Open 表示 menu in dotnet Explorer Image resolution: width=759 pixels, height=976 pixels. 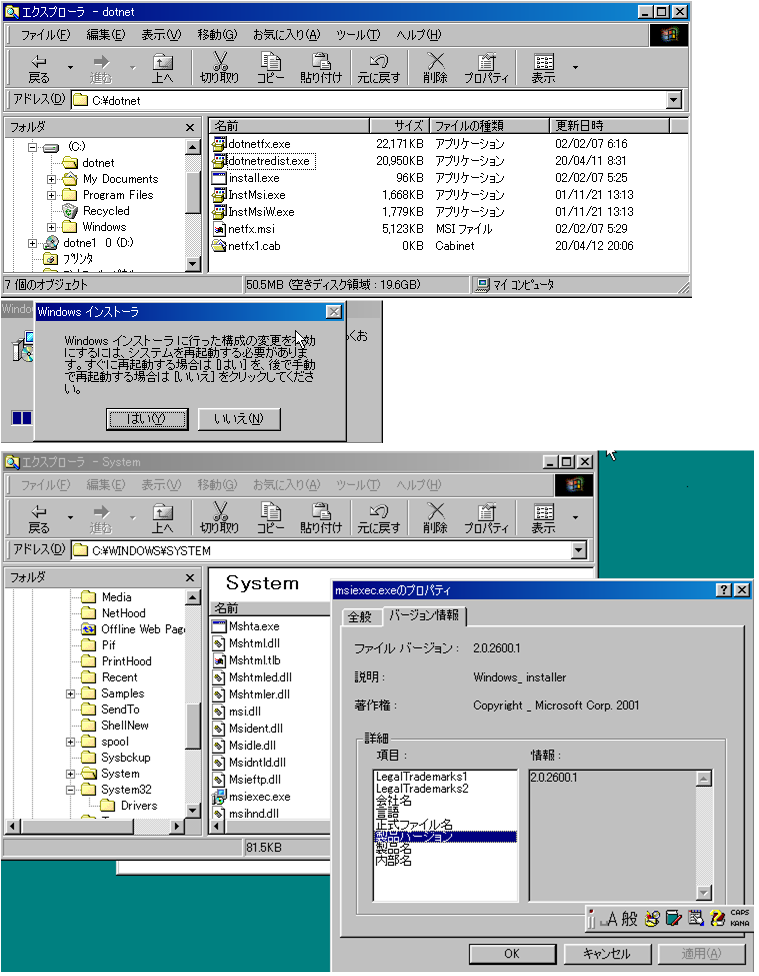161,35
